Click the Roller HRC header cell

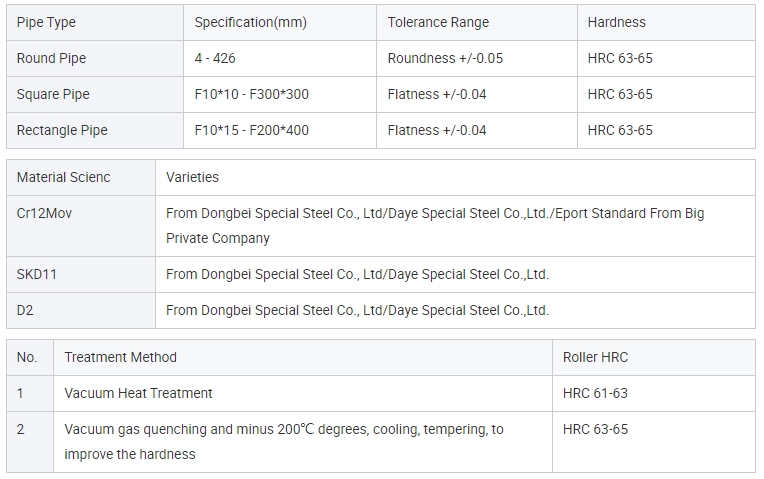654,358
